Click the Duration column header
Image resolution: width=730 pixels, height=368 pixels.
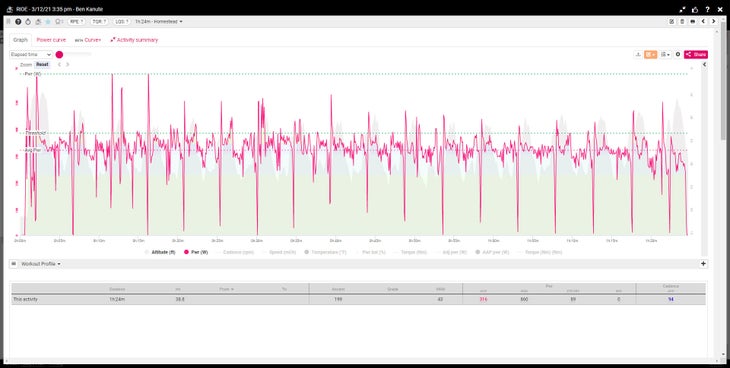pos(117,289)
